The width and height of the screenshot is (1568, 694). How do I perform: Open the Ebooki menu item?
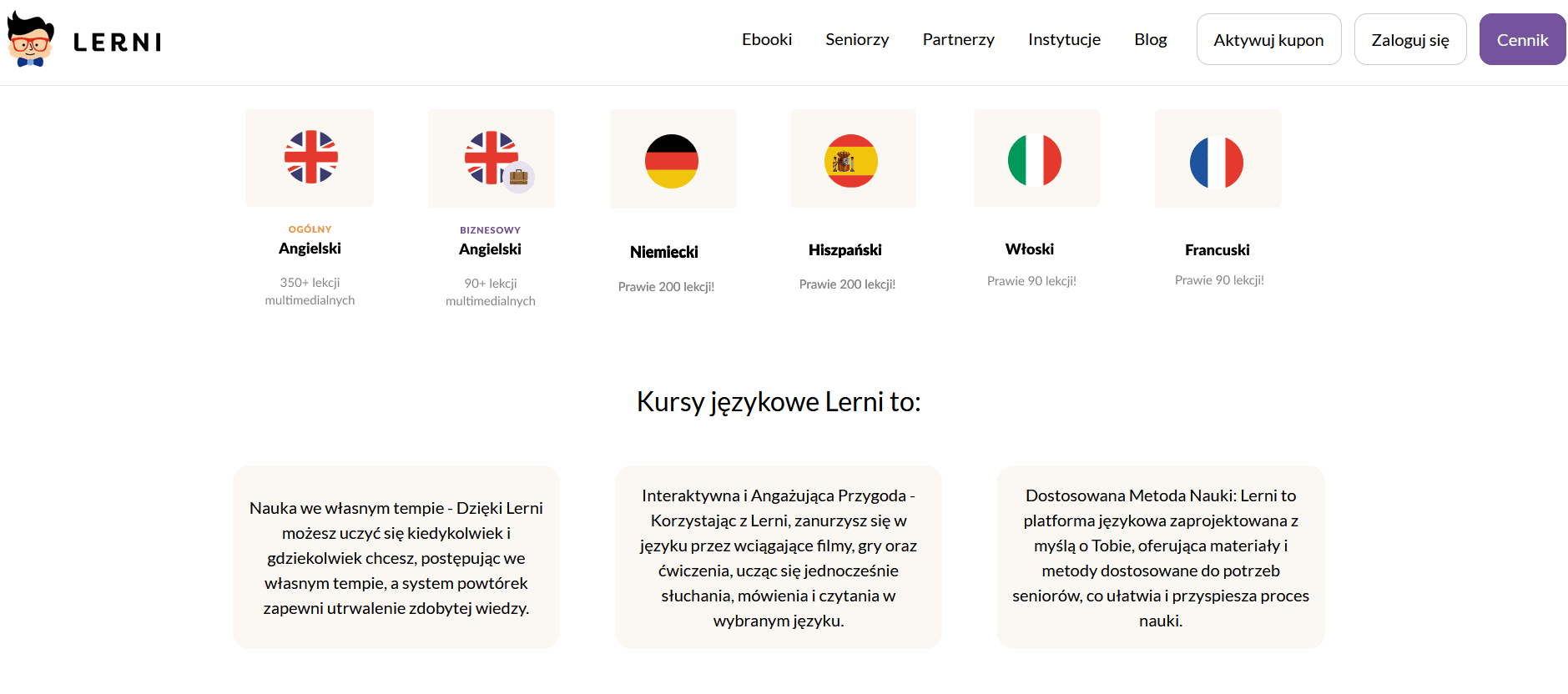click(x=767, y=39)
